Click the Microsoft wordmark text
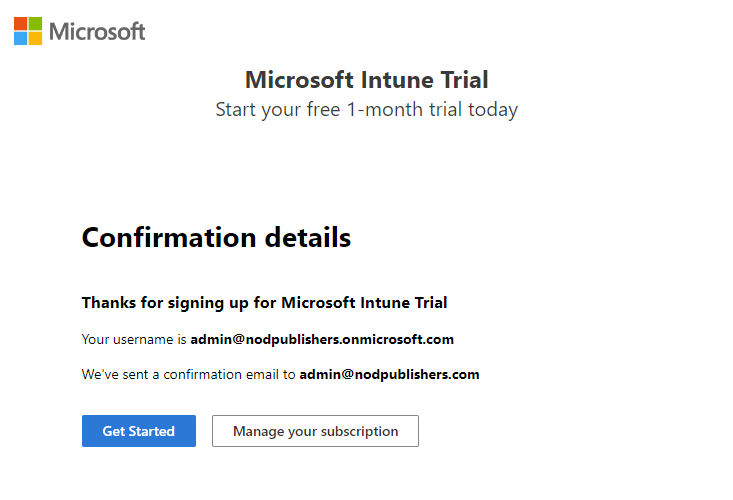The height and width of the screenshot is (500, 733). tap(97, 31)
